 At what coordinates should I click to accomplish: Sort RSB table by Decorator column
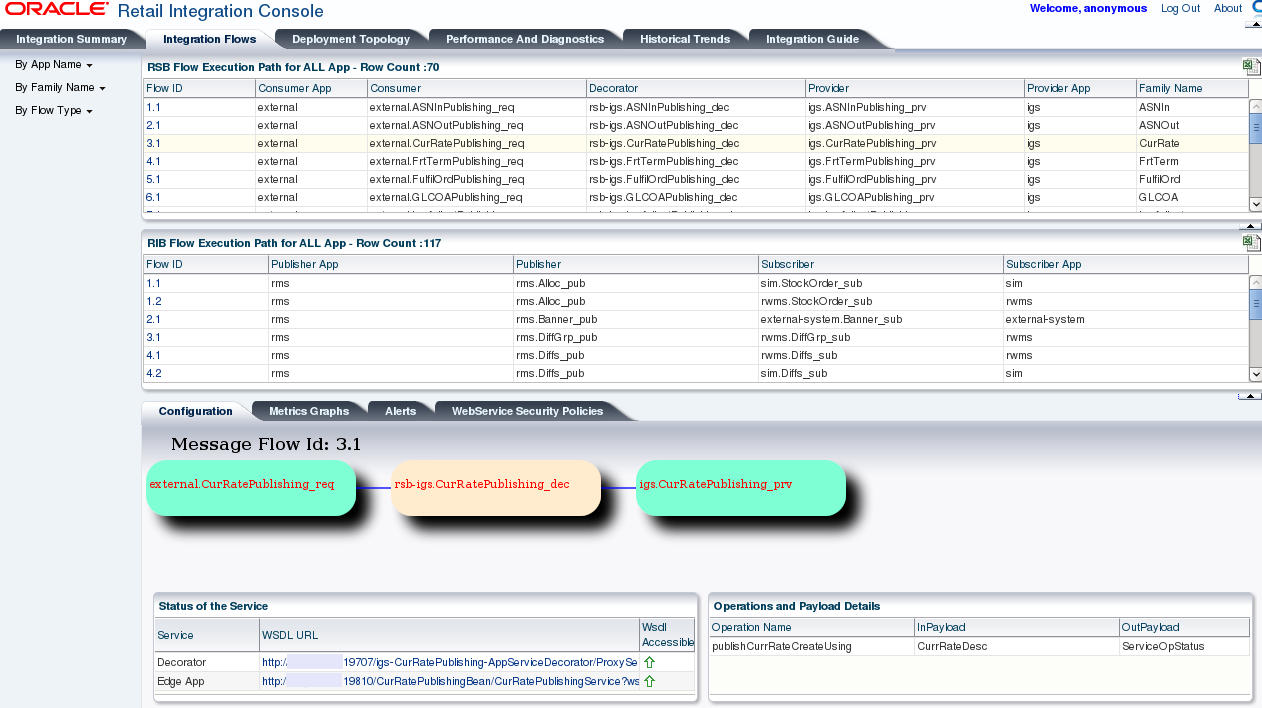[695, 88]
